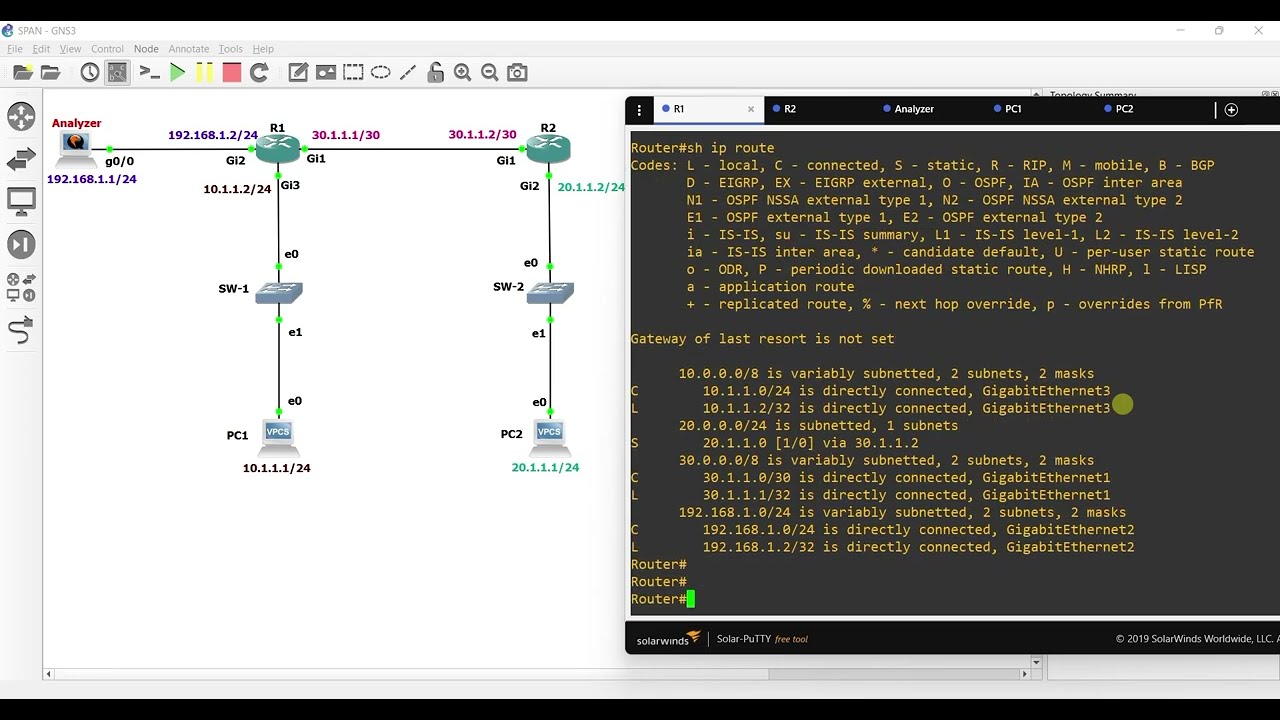1280x720 pixels.
Task: Select the draw ellipse tool
Action: click(x=381, y=72)
